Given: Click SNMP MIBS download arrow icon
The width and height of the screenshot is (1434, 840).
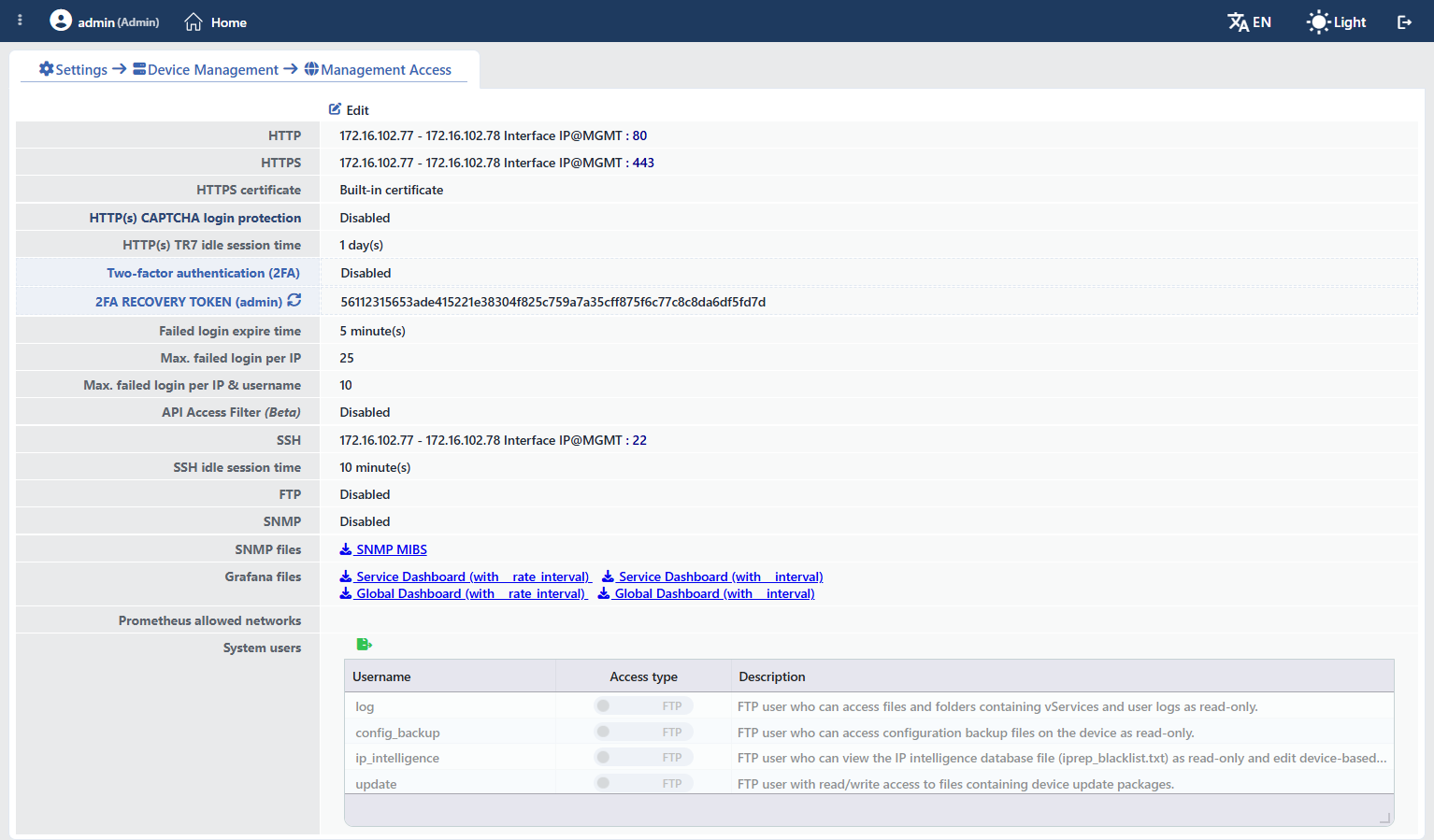Looking at the screenshot, I should 346,549.
